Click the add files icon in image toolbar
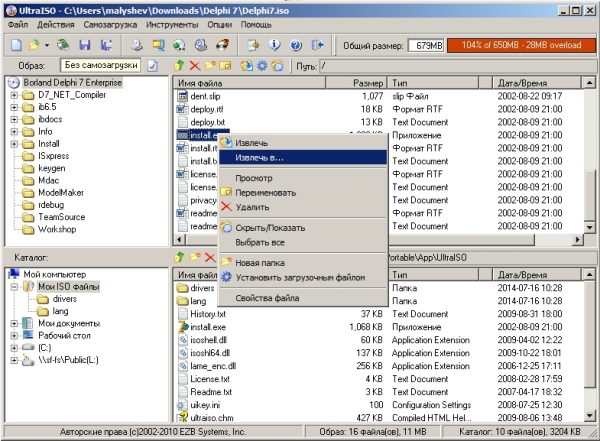The image size is (600, 441). 247,65
